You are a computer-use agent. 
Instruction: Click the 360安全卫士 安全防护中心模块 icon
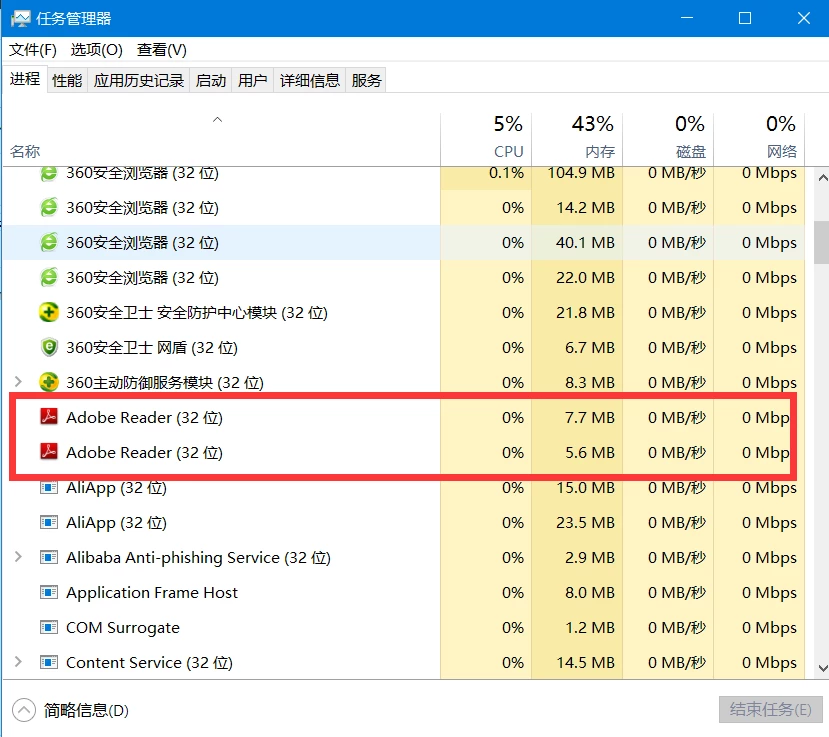49,312
